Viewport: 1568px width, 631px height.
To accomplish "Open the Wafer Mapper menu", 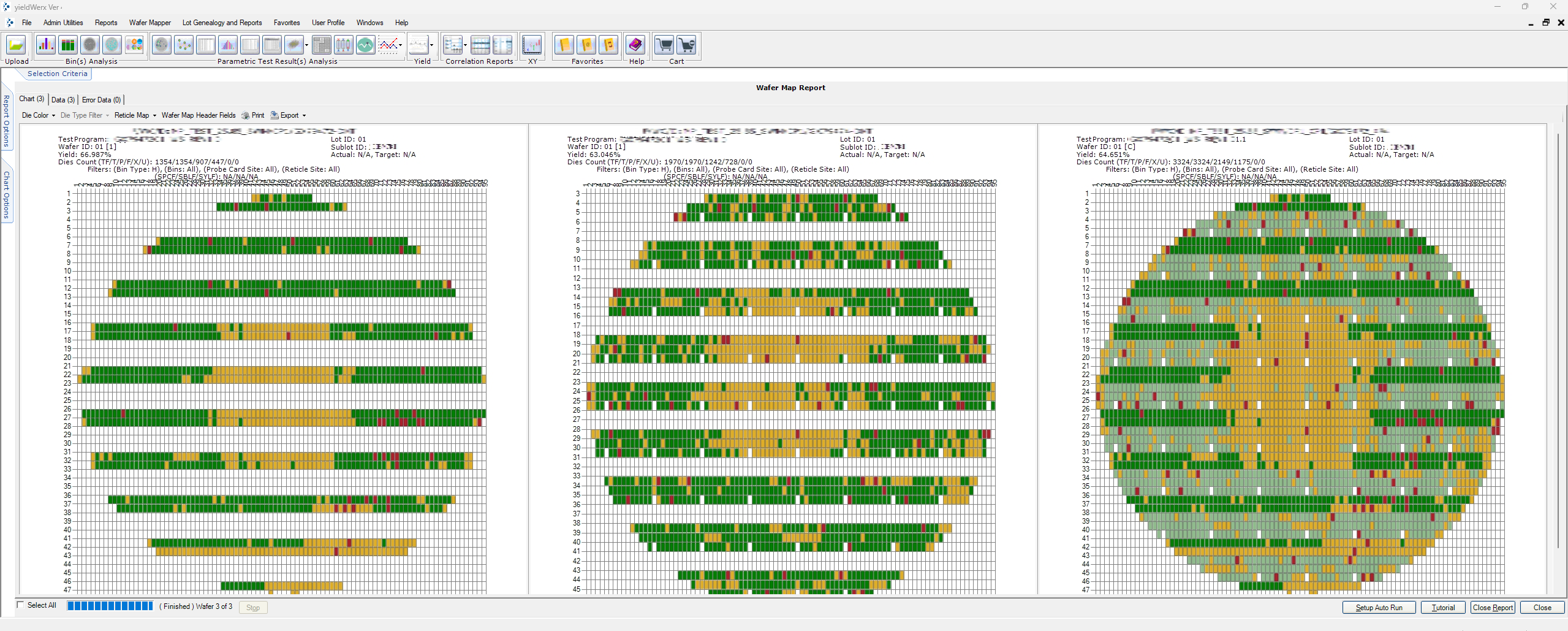I will (150, 23).
